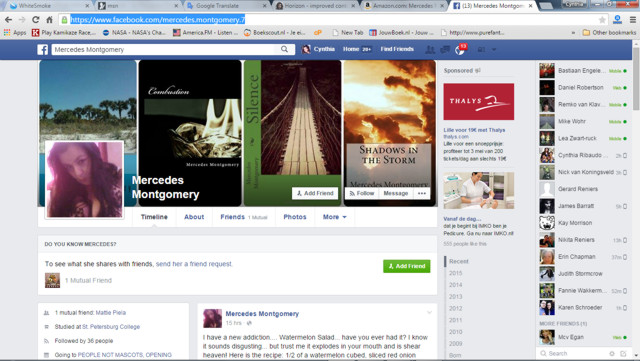Click the new chat window icon beside chat search
This screenshot has width=640, height=361.
pyautogui.click(x=623, y=353)
